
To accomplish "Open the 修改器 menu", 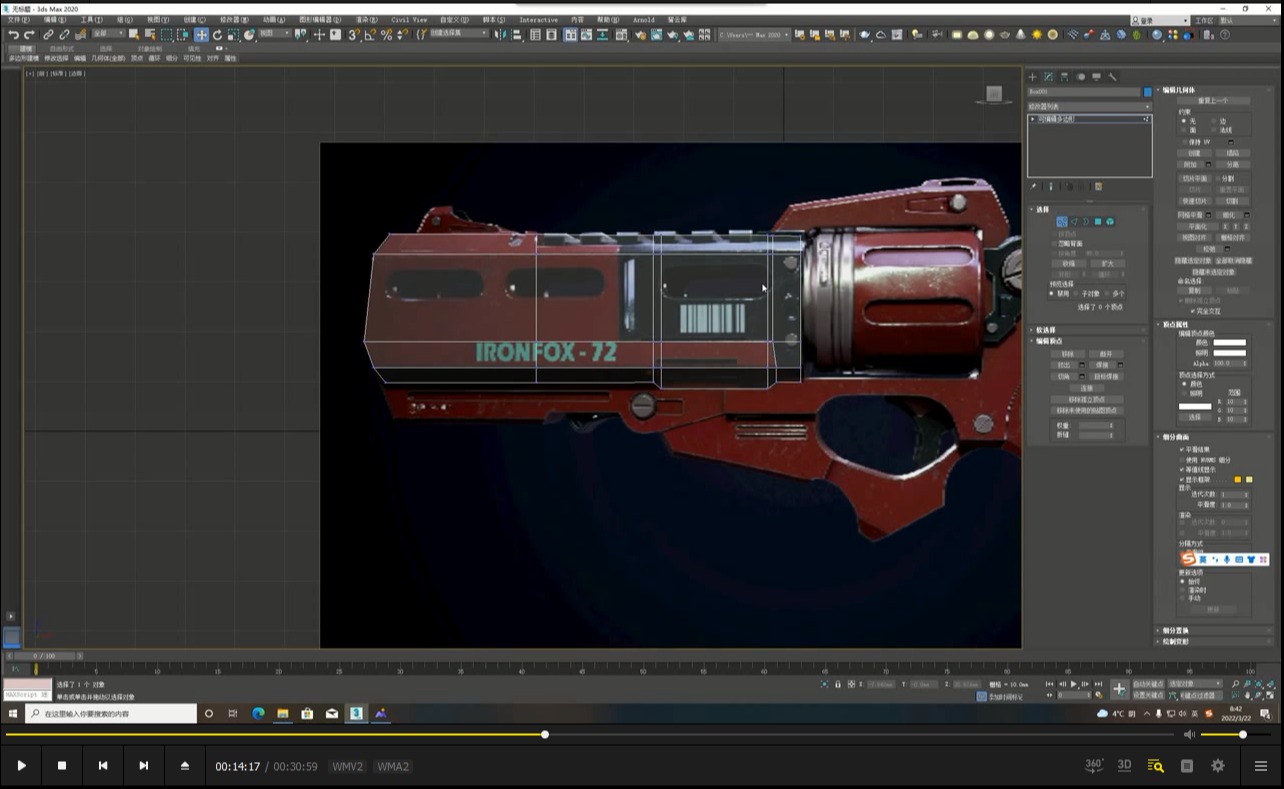I will (234, 20).
